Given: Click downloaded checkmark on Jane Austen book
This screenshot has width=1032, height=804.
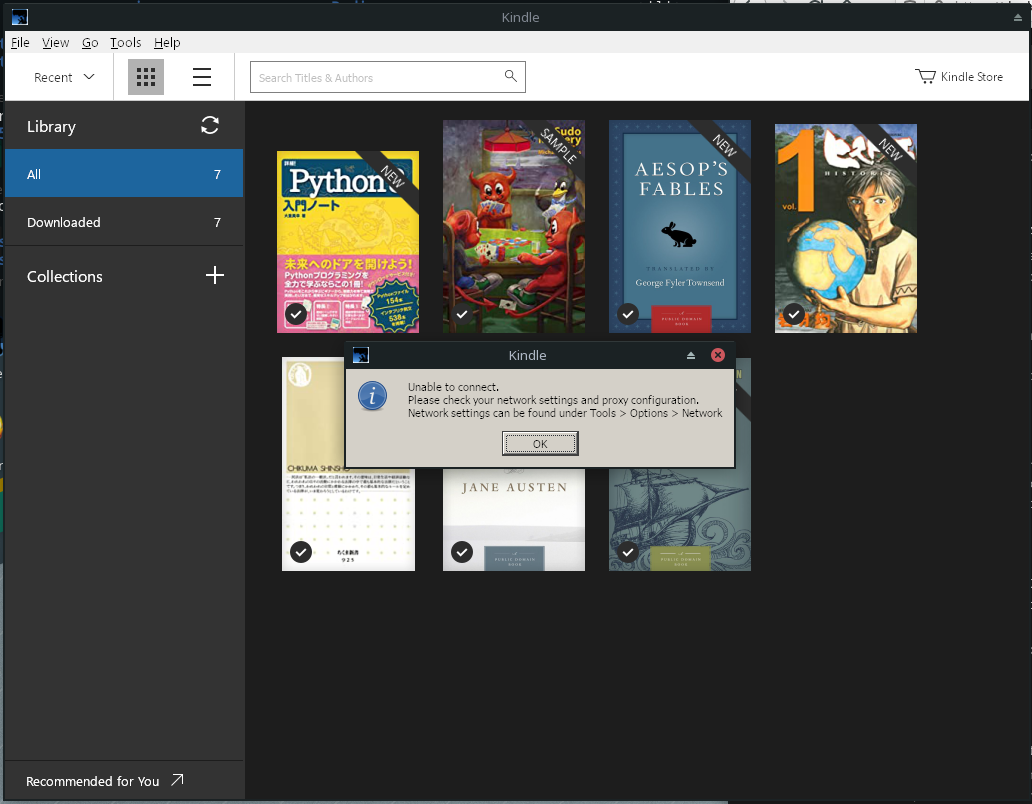Looking at the screenshot, I should coord(462,551).
